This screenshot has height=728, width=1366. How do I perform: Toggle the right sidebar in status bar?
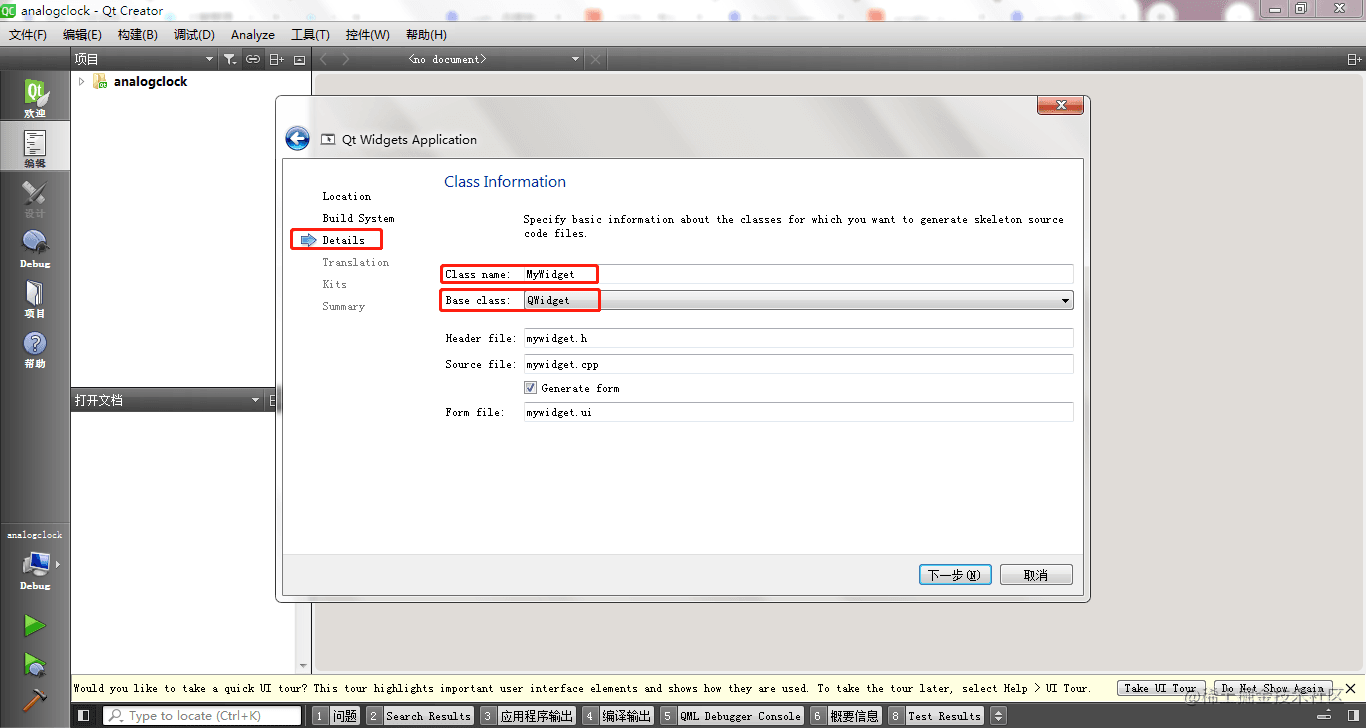[1353, 715]
